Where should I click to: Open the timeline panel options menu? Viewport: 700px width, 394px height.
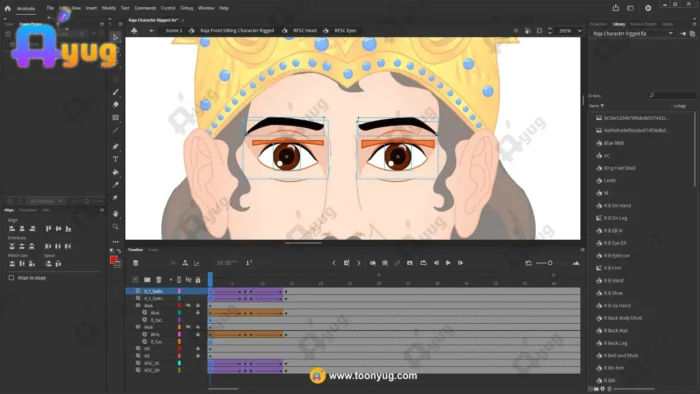pyautogui.click(x=582, y=250)
